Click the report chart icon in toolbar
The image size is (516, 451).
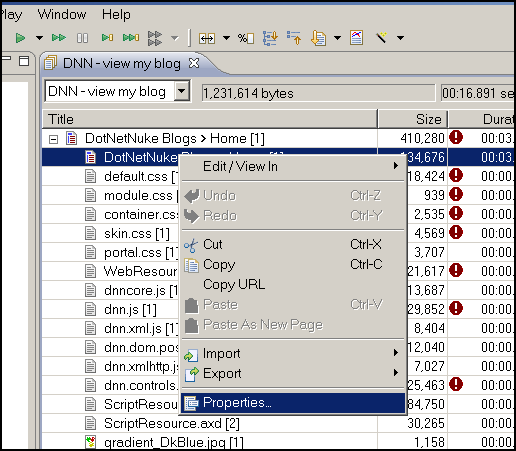[356, 38]
